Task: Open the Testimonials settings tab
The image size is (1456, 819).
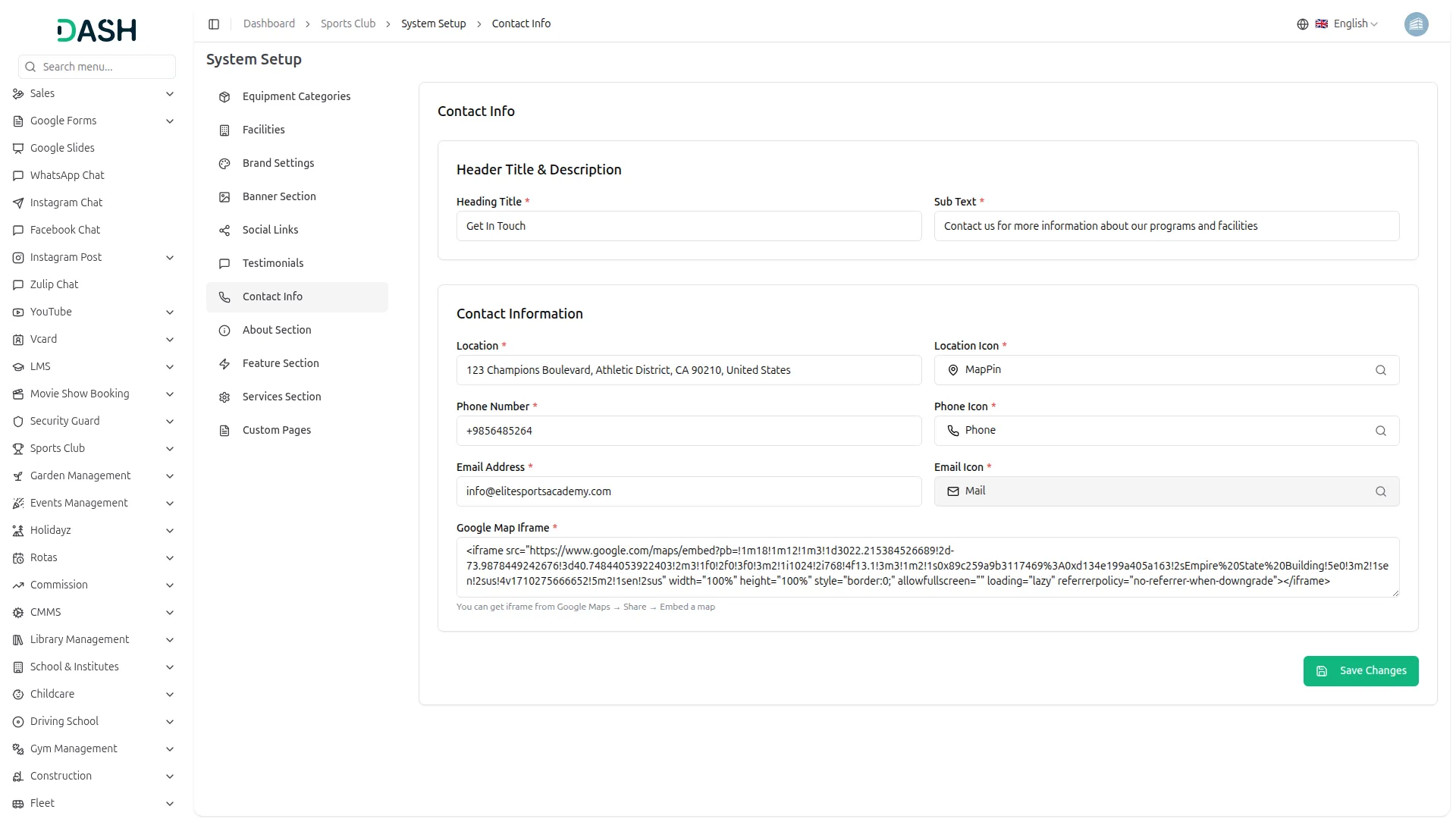Action: click(272, 263)
